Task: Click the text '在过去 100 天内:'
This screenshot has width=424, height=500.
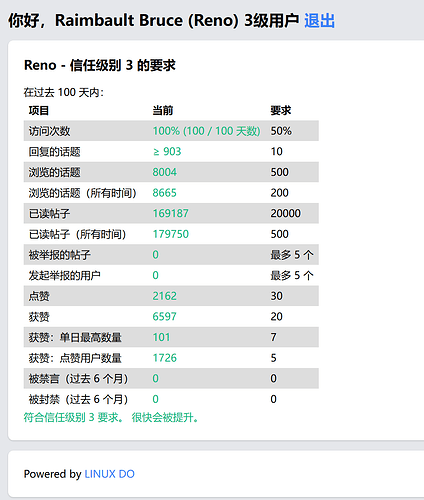Action: coord(64,93)
